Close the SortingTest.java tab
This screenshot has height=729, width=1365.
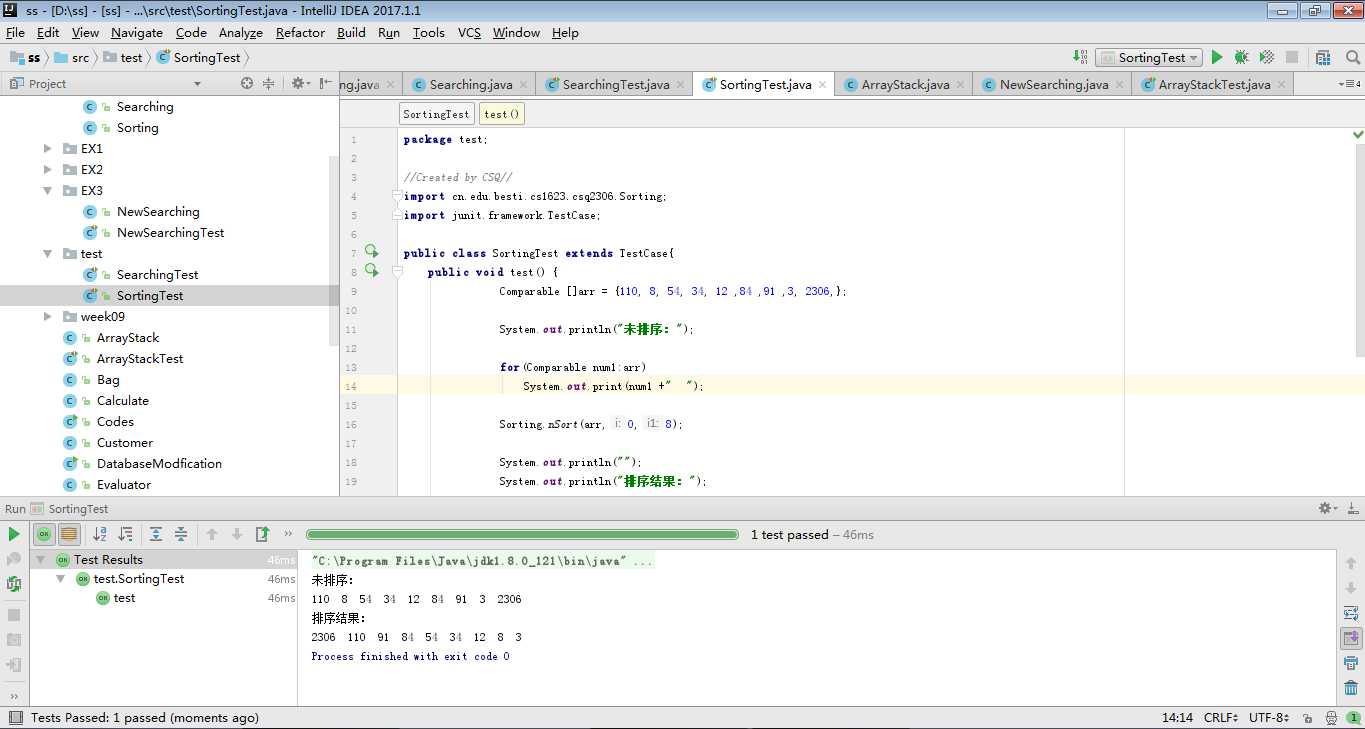coord(822,85)
